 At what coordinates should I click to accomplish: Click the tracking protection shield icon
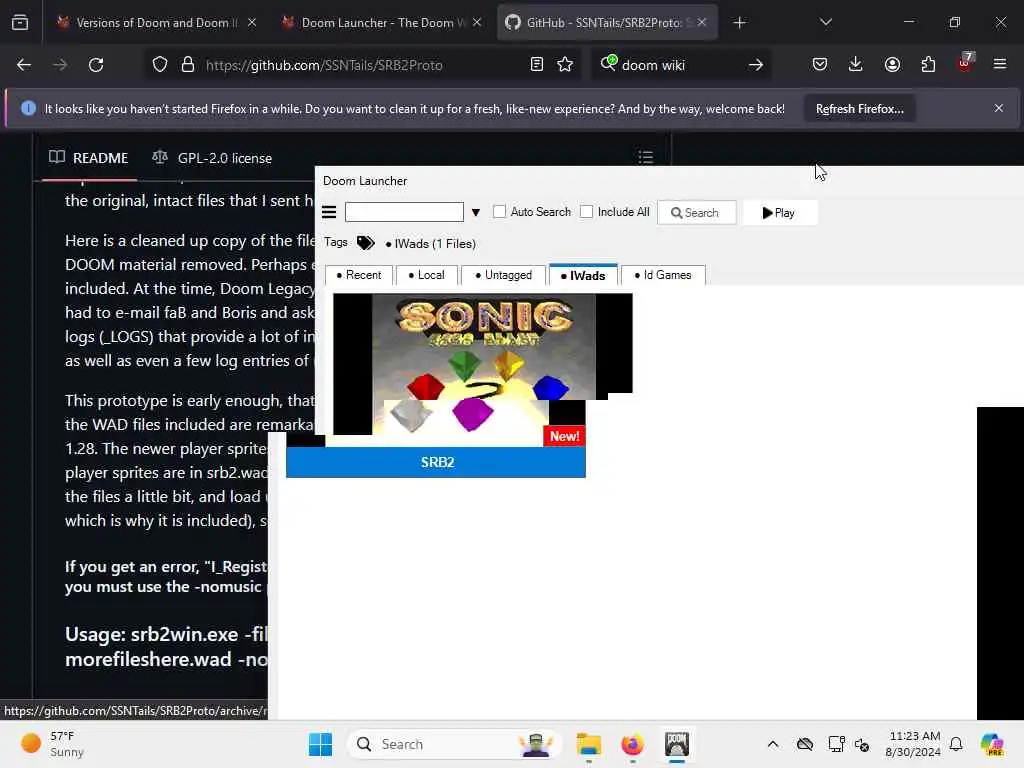[x=160, y=65]
